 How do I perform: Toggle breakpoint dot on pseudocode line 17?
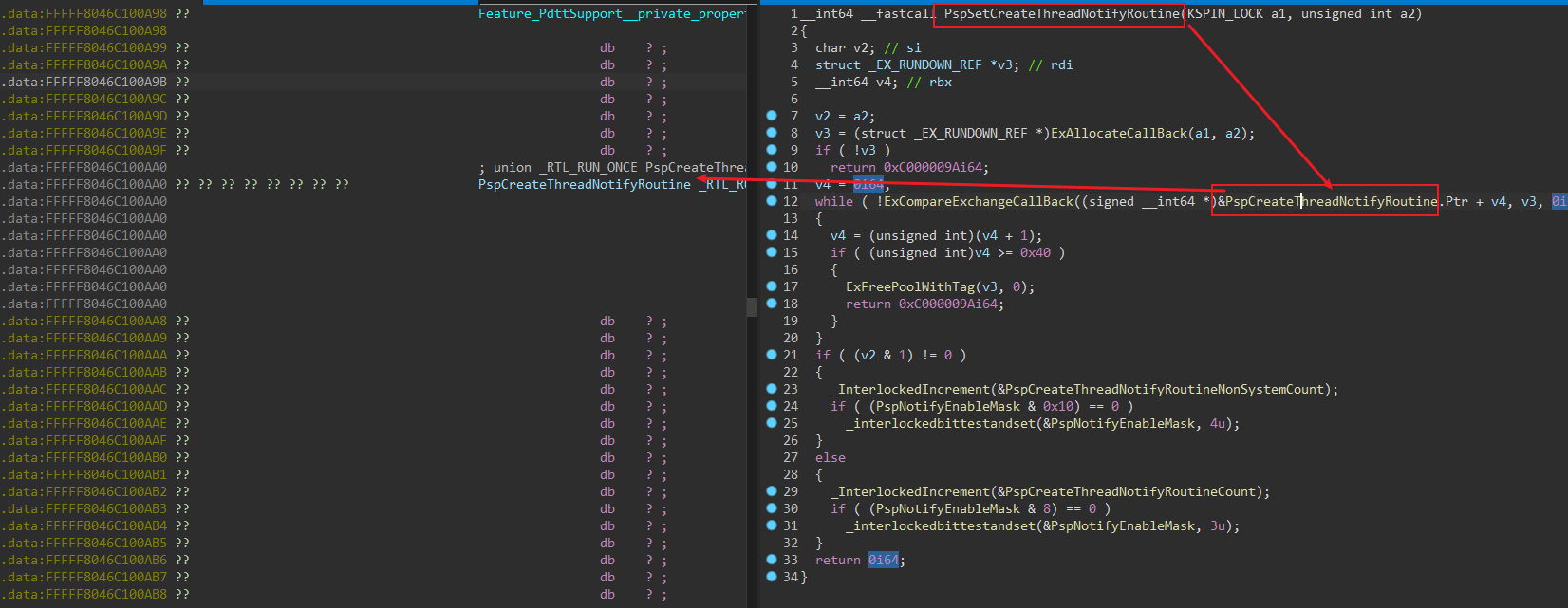[772, 286]
